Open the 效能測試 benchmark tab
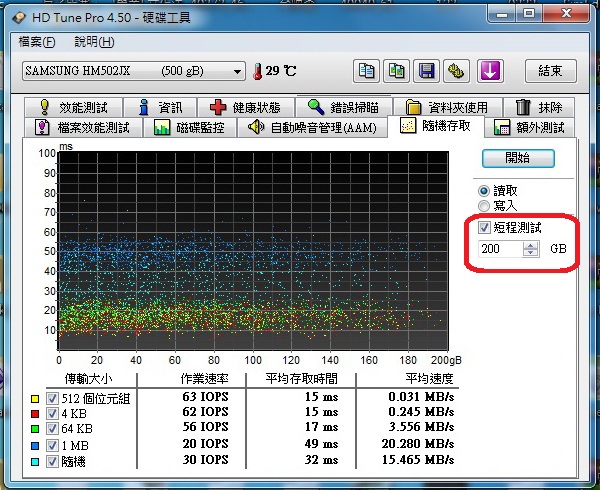600x490 pixels. (73, 107)
